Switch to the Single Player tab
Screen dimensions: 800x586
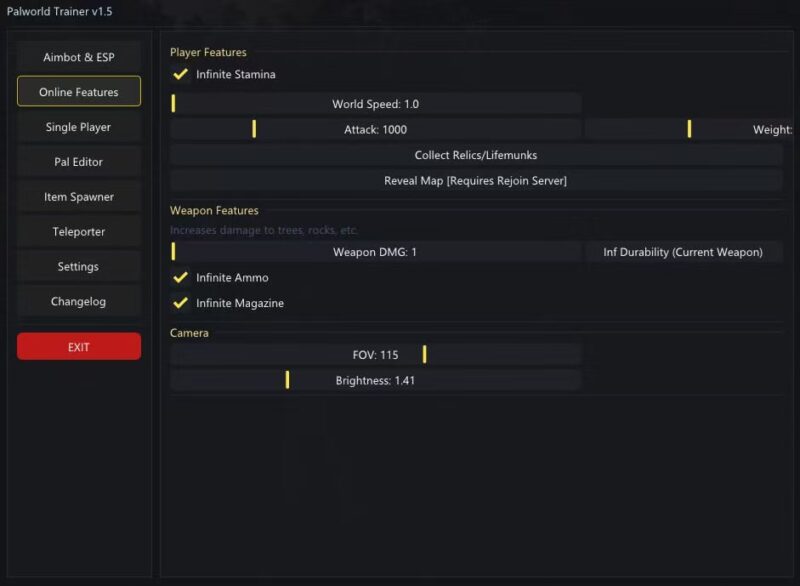pyautogui.click(x=79, y=127)
